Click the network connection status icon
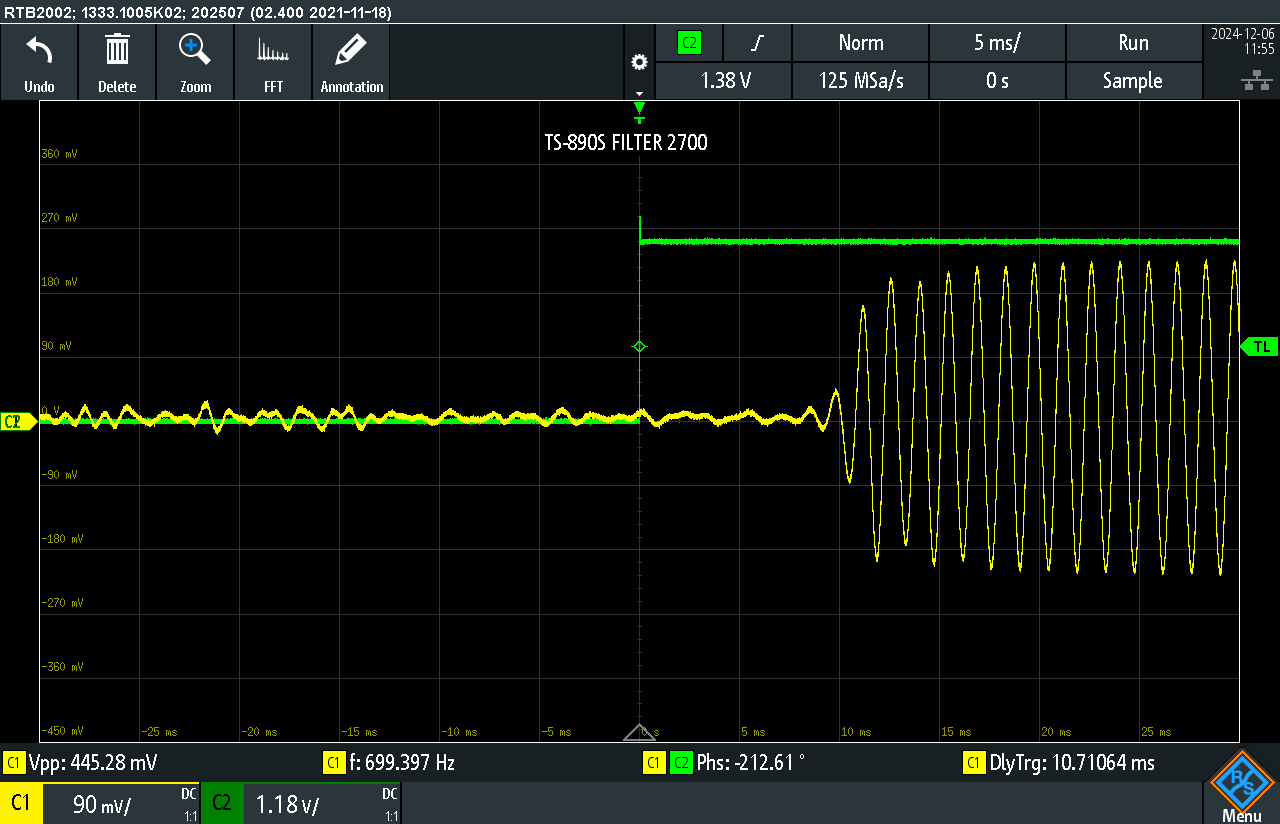Screen dimensions: 1280x824 click(1250, 80)
